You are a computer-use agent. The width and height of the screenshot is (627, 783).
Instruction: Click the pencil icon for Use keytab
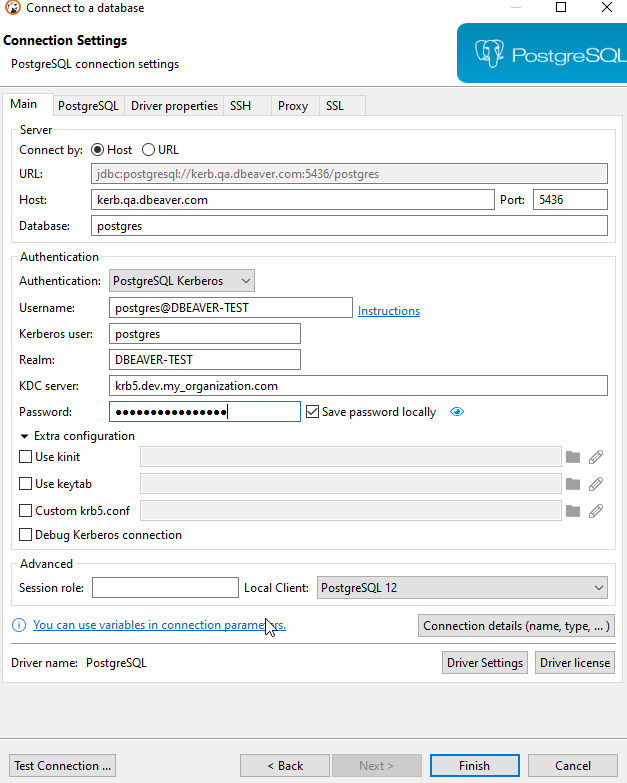(x=596, y=484)
